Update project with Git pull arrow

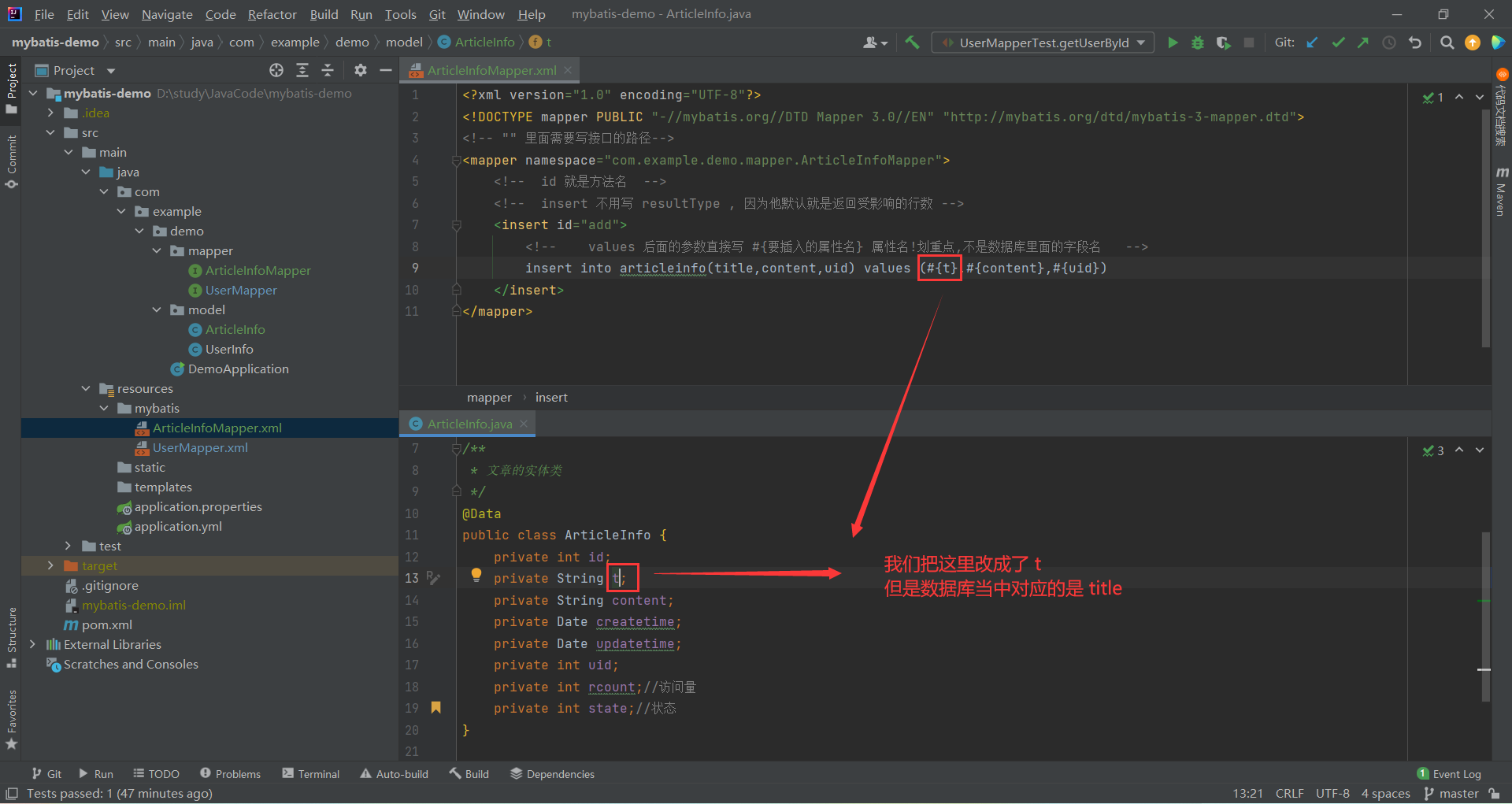1312,43
